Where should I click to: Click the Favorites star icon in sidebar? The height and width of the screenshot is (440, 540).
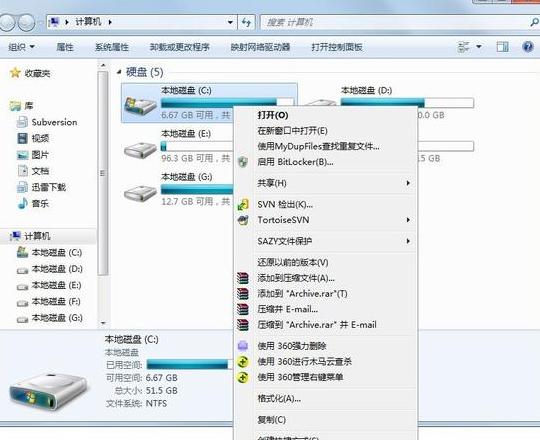click(15, 73)
